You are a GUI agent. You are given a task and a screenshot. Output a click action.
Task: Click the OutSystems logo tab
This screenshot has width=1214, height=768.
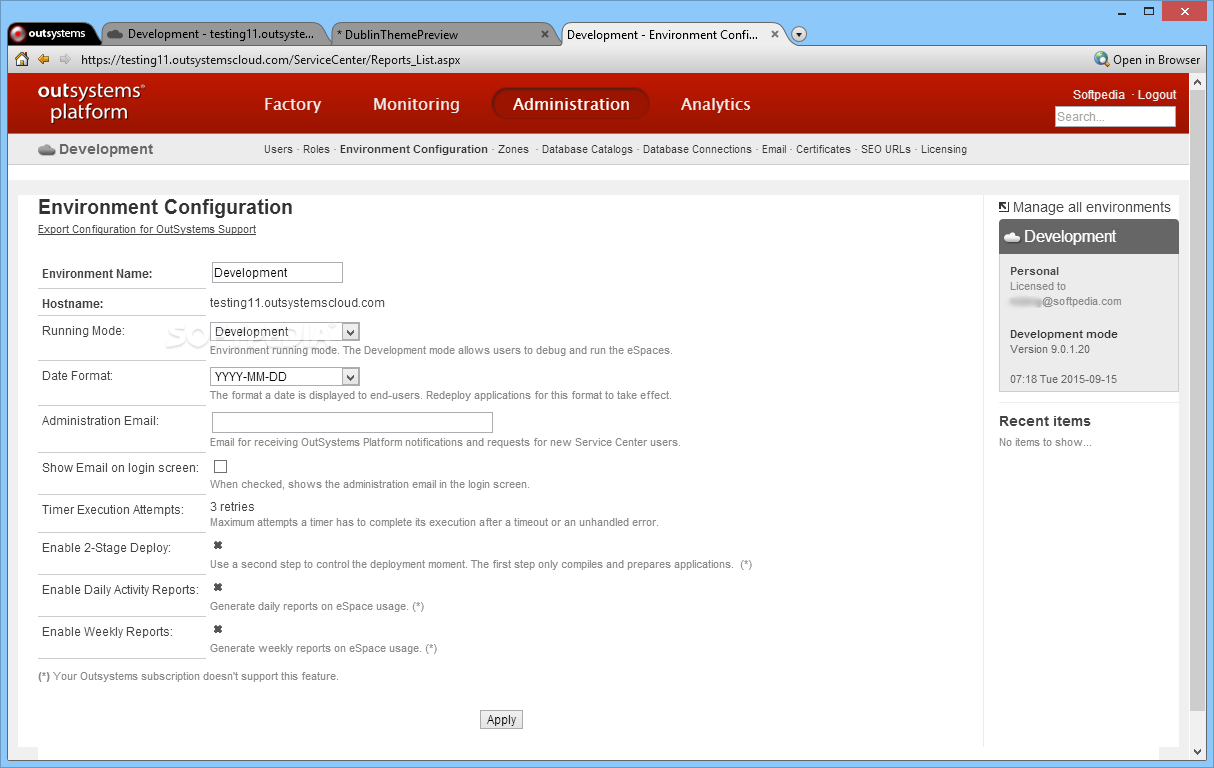point(52,33)
